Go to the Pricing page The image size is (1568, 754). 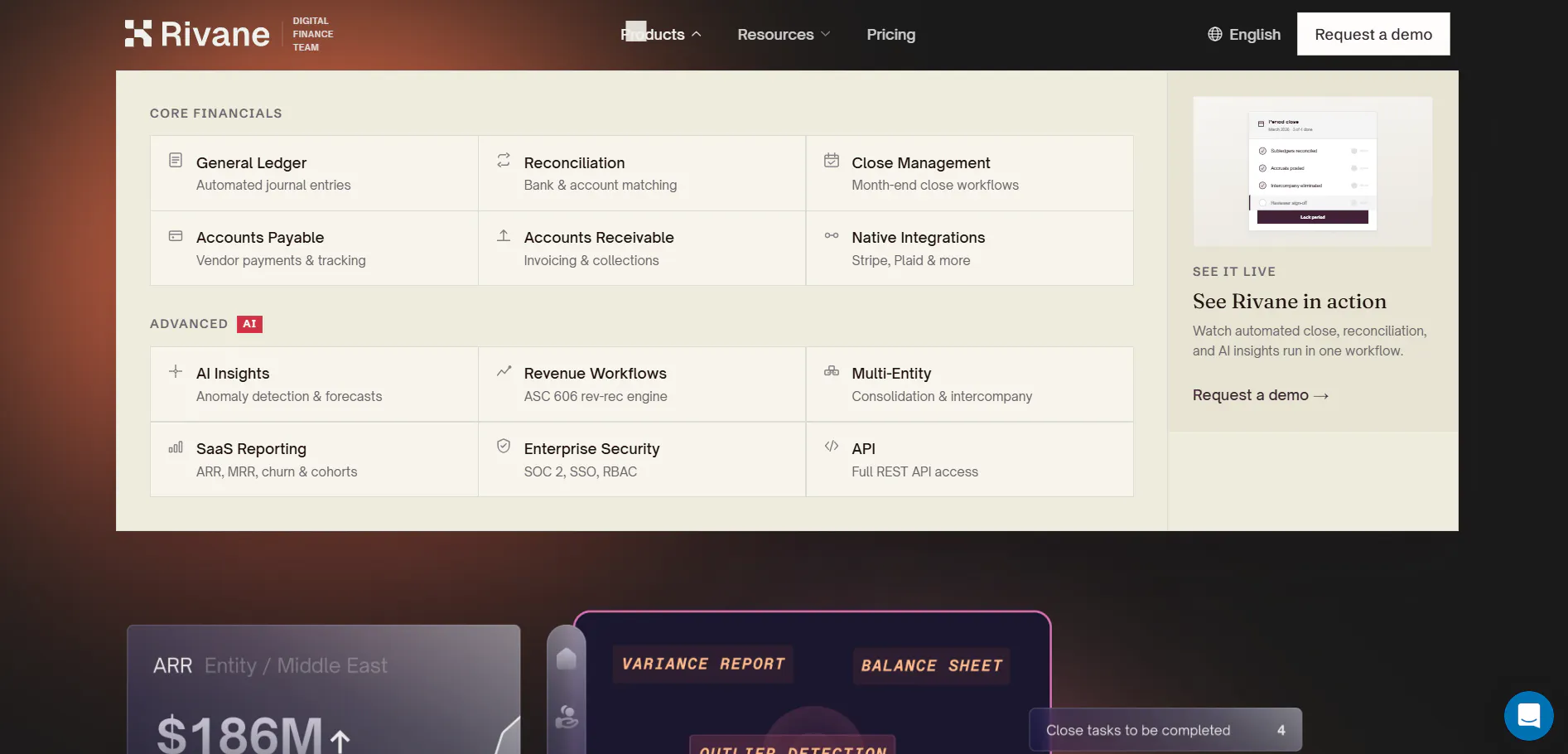coord(891,34)
